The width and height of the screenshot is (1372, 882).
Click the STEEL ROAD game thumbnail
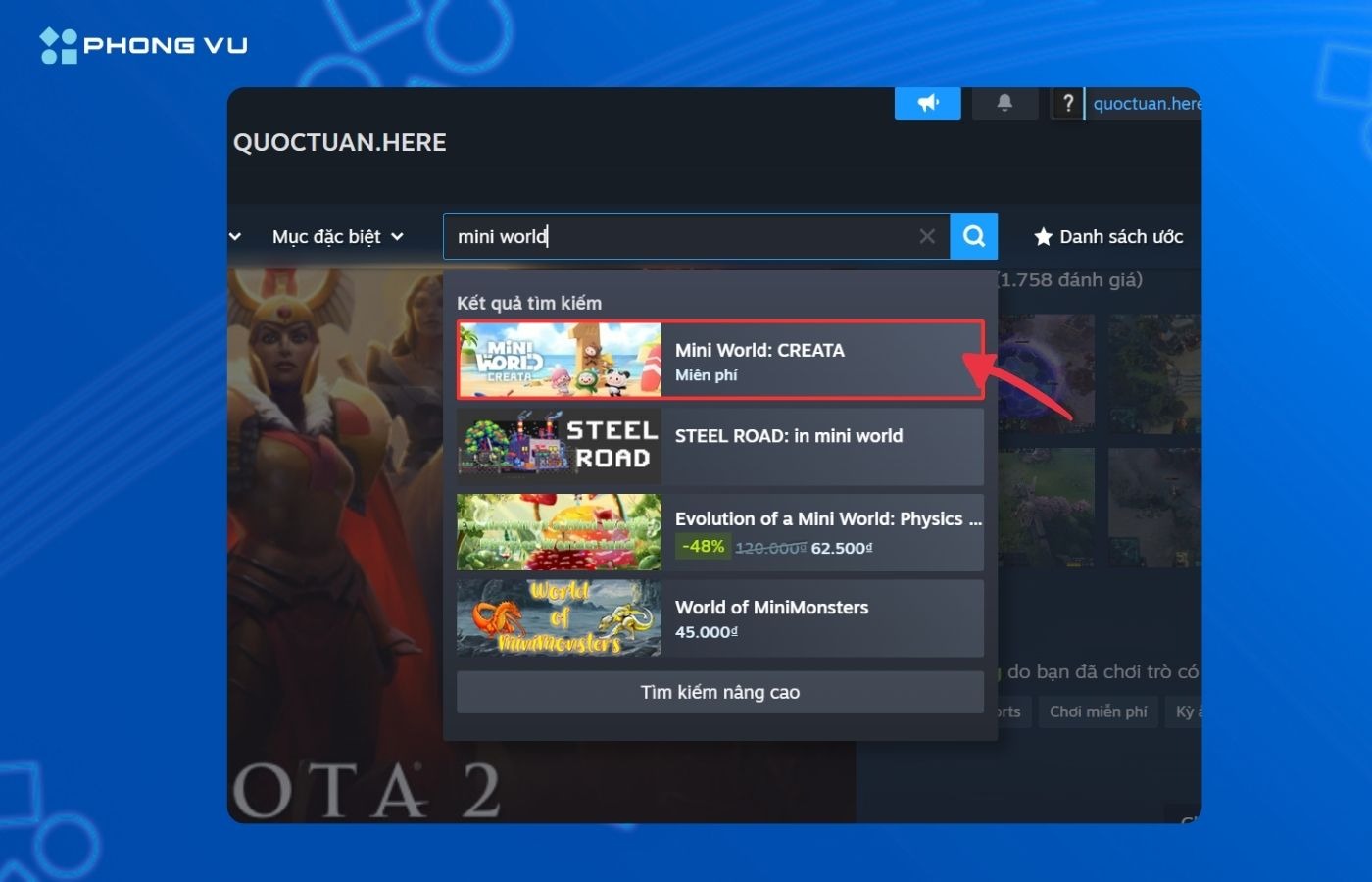[560, 446]
